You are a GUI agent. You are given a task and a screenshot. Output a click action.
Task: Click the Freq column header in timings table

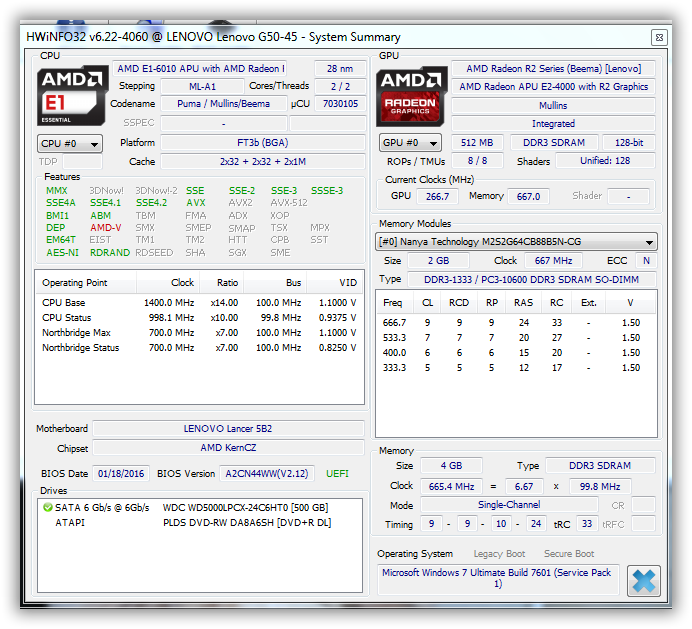[394, 303]
